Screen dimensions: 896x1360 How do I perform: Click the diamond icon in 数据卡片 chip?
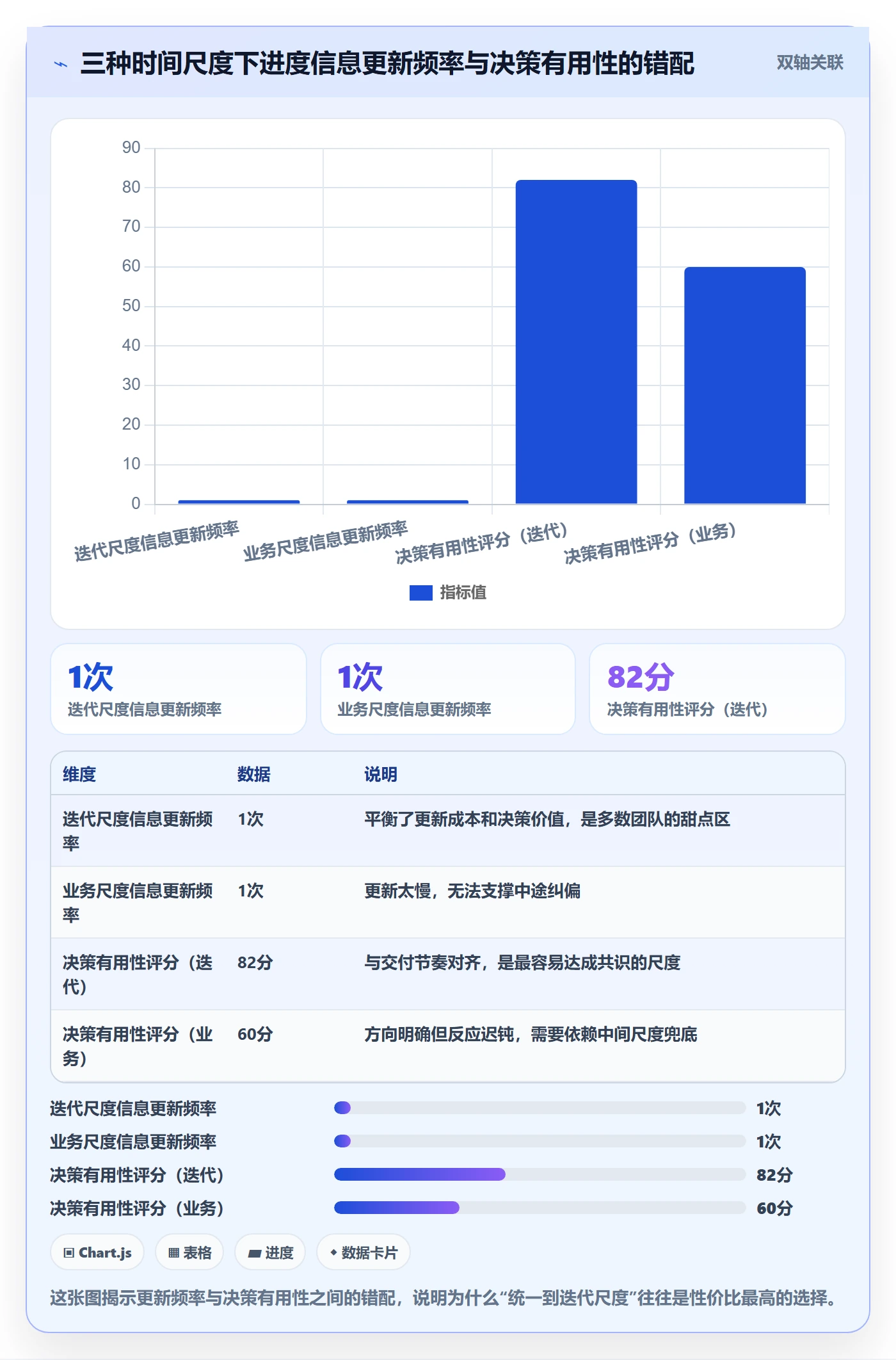tap(333, 1252)
